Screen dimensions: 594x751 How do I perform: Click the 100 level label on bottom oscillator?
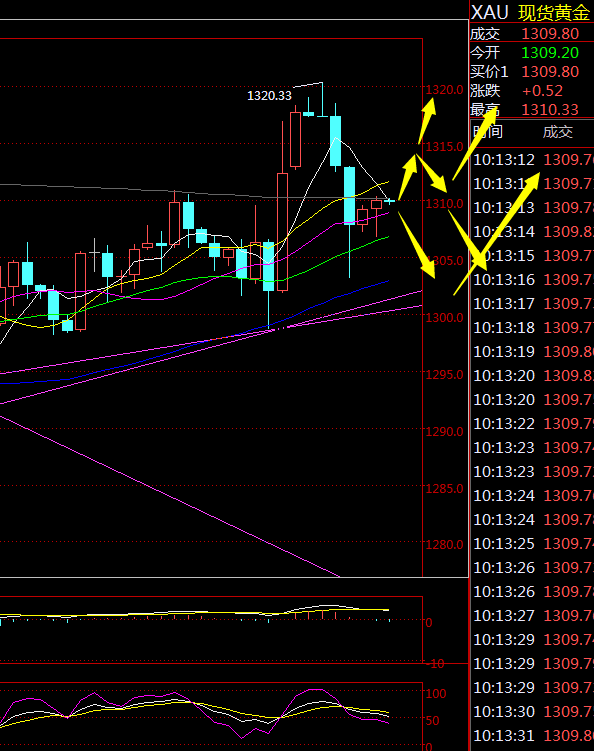[435, 694]
